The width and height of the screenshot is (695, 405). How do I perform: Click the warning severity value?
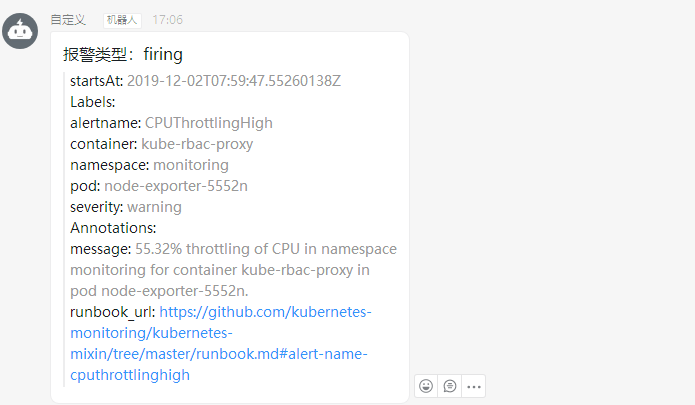(x=155, y=207)
